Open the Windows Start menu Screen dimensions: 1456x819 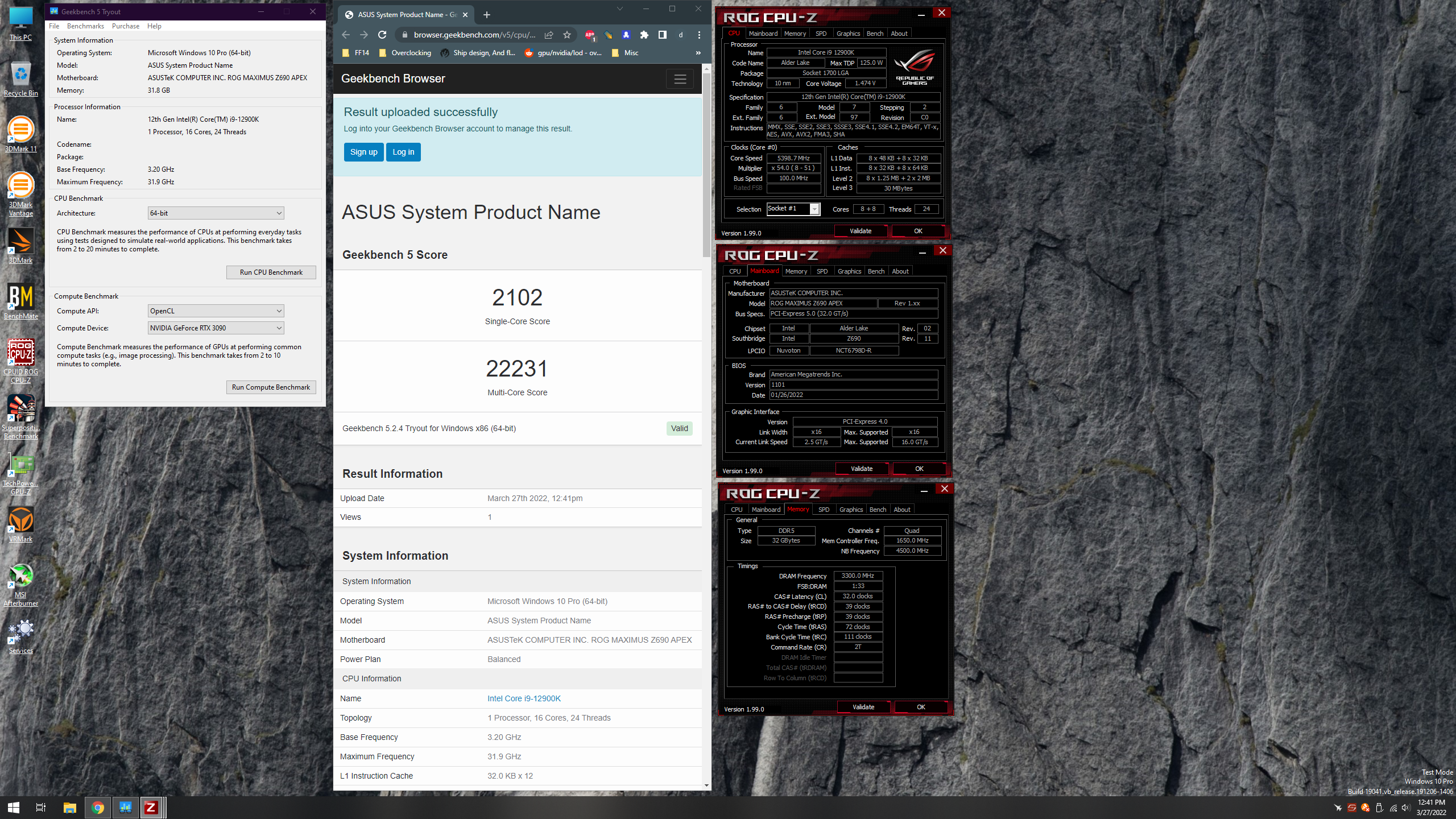[14, 808]
